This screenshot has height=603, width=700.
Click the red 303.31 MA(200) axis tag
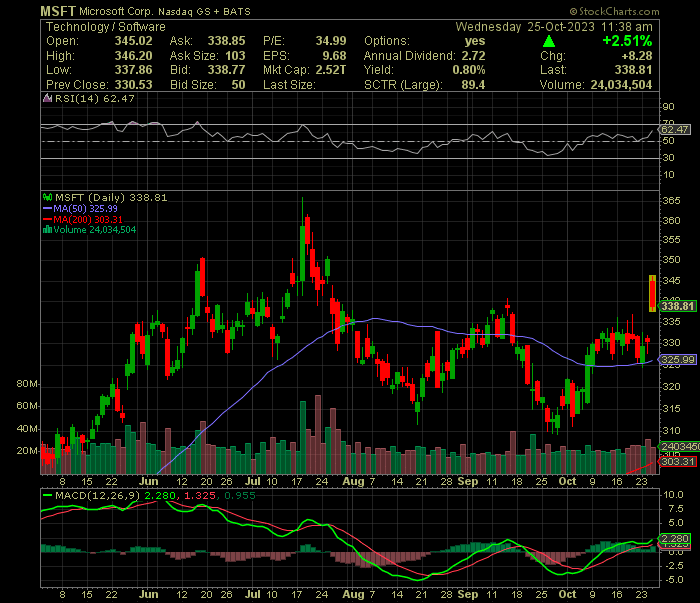(x=678, y=462)
